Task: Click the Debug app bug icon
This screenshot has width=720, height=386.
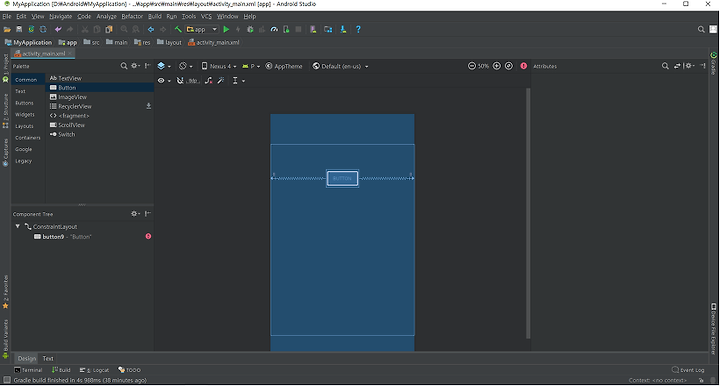Action: [250, 29]
